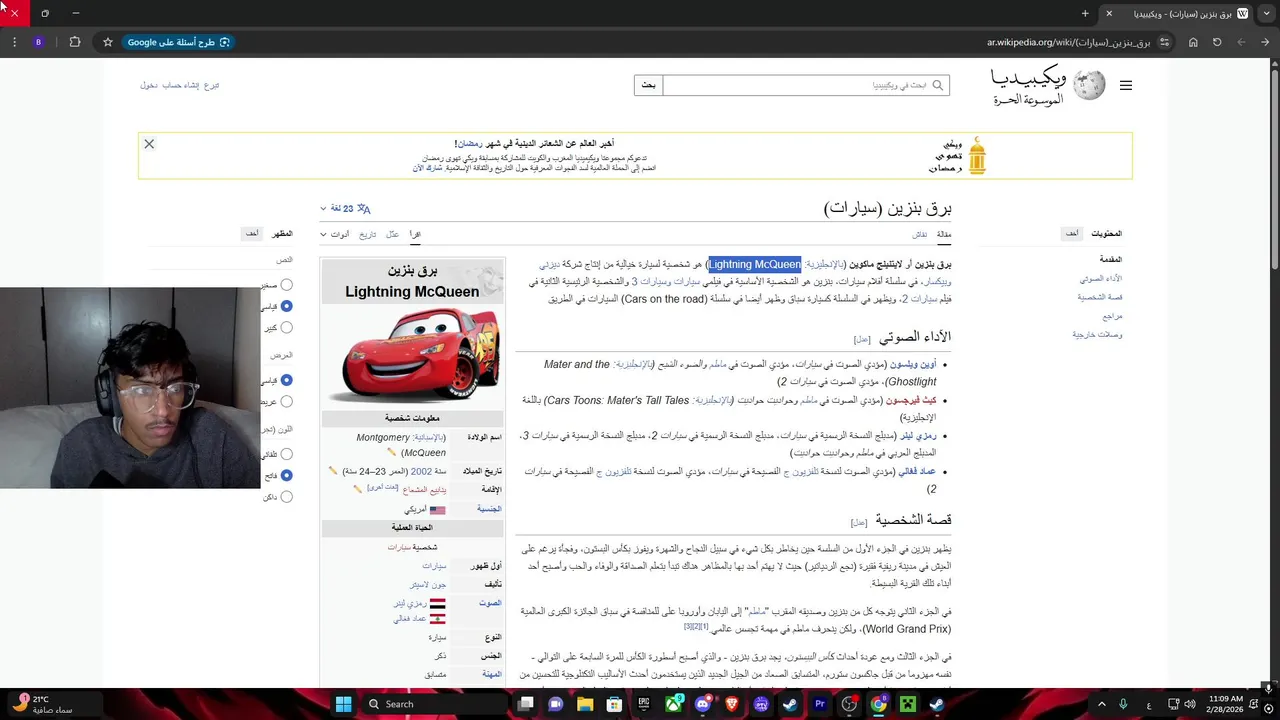Open the Chrome extensions puzzle icon

75,42
